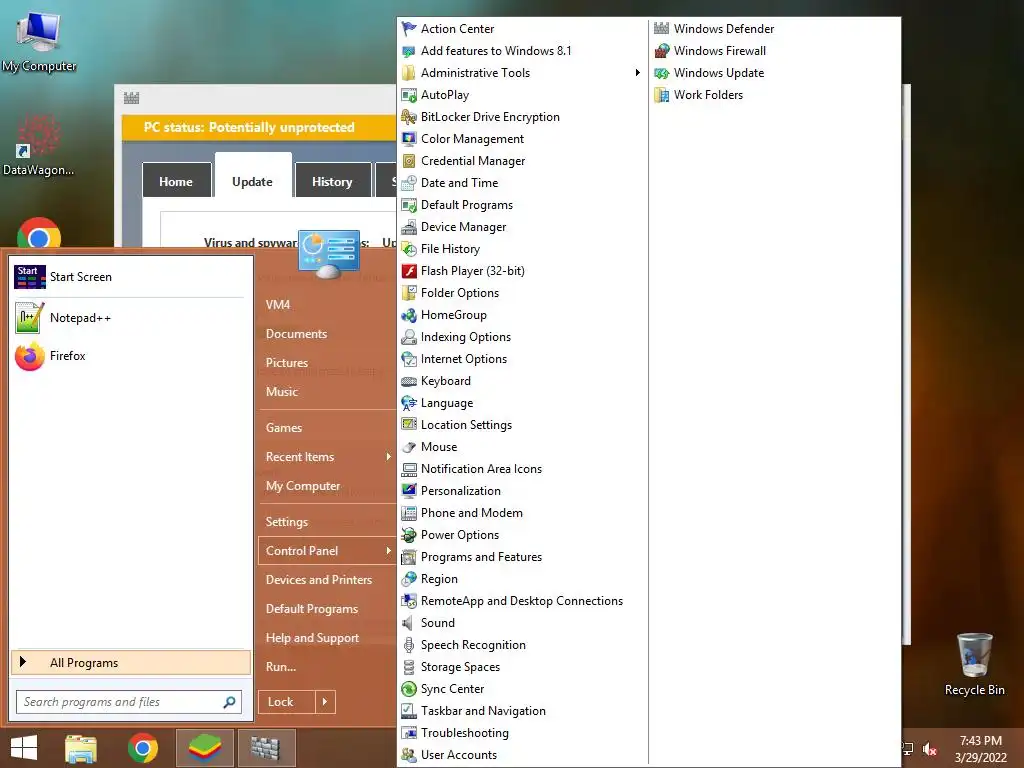Click the Windows Defender icon in submenu
The width and height of the screenshot is (1024, 768).
[x=662, y=29]
